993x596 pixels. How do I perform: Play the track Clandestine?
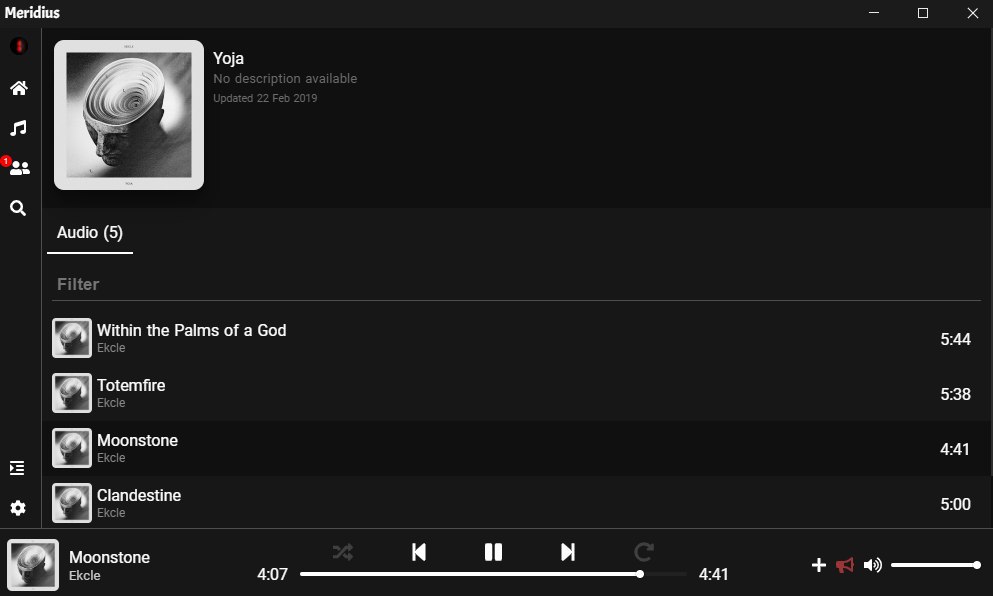click(x=516, y=504)
